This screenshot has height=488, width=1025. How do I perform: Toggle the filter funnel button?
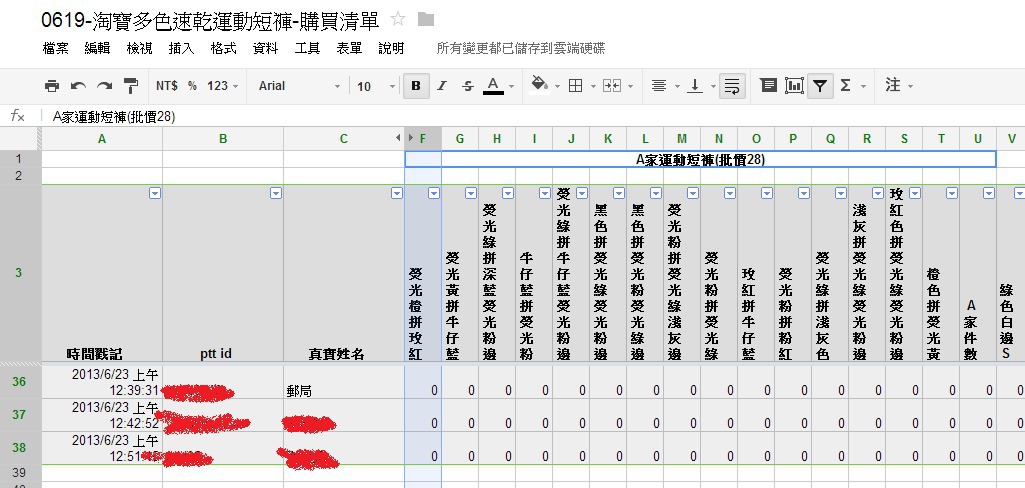coord(820,86)
